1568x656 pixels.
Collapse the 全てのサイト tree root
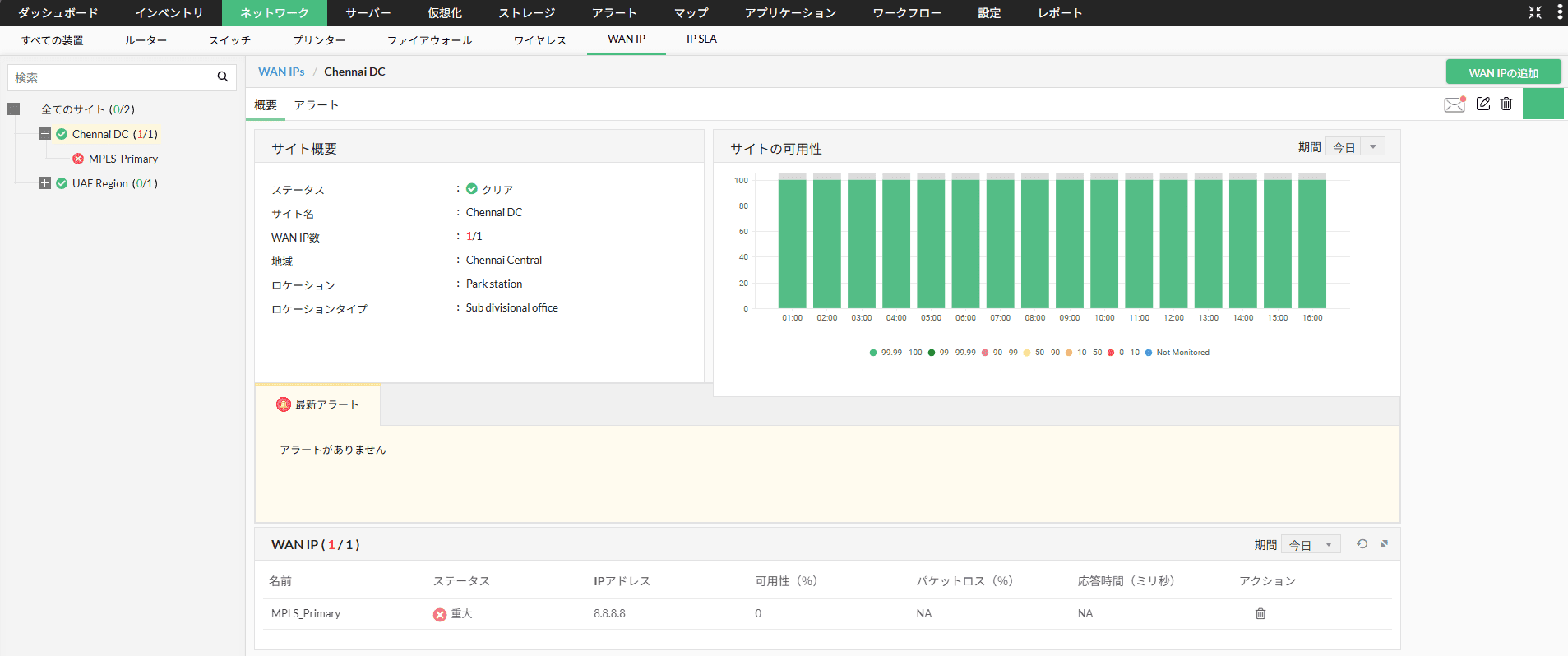point(14,109)
